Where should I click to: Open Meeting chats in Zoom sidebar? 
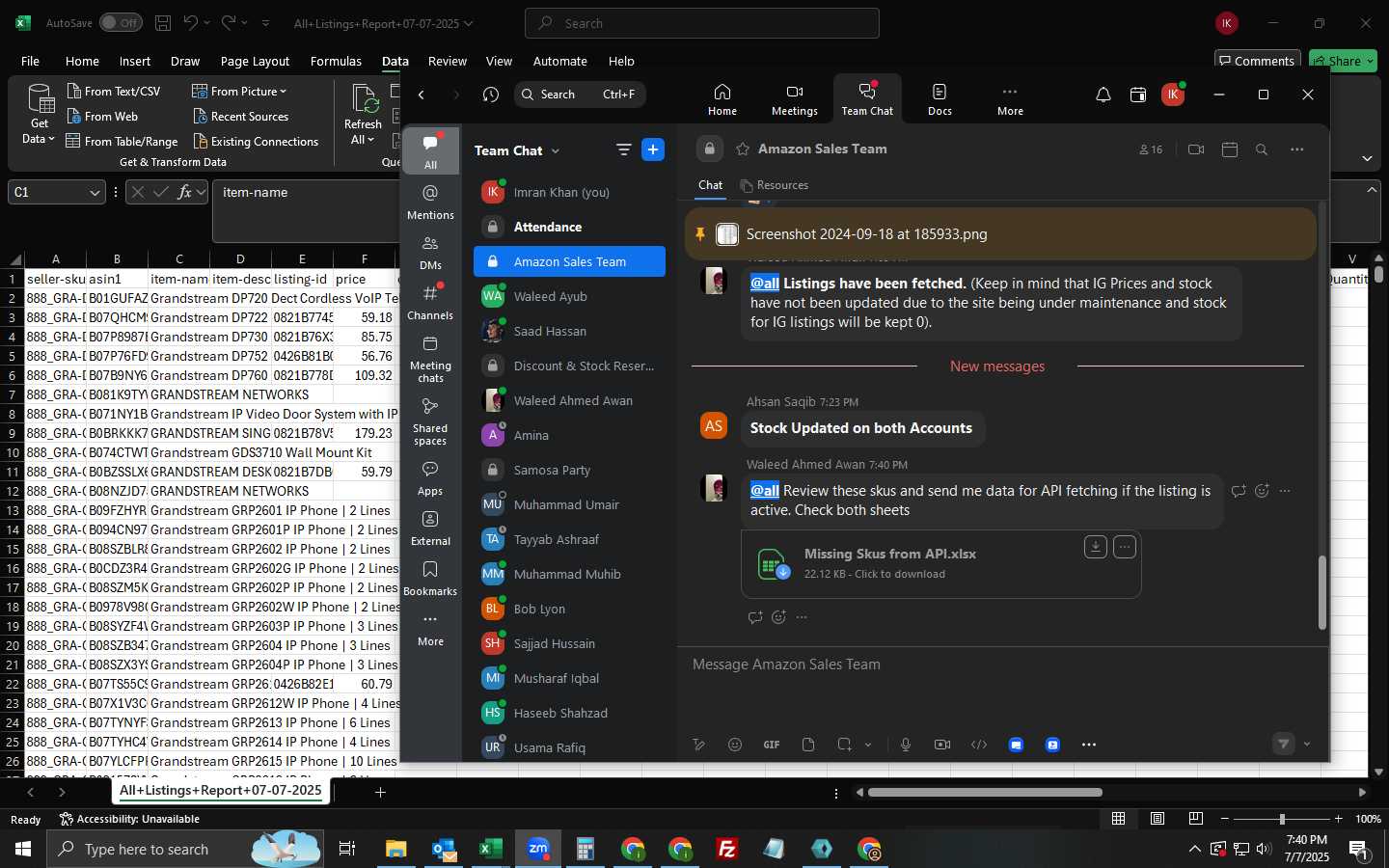pyautogui.click(x=430, y=358)
